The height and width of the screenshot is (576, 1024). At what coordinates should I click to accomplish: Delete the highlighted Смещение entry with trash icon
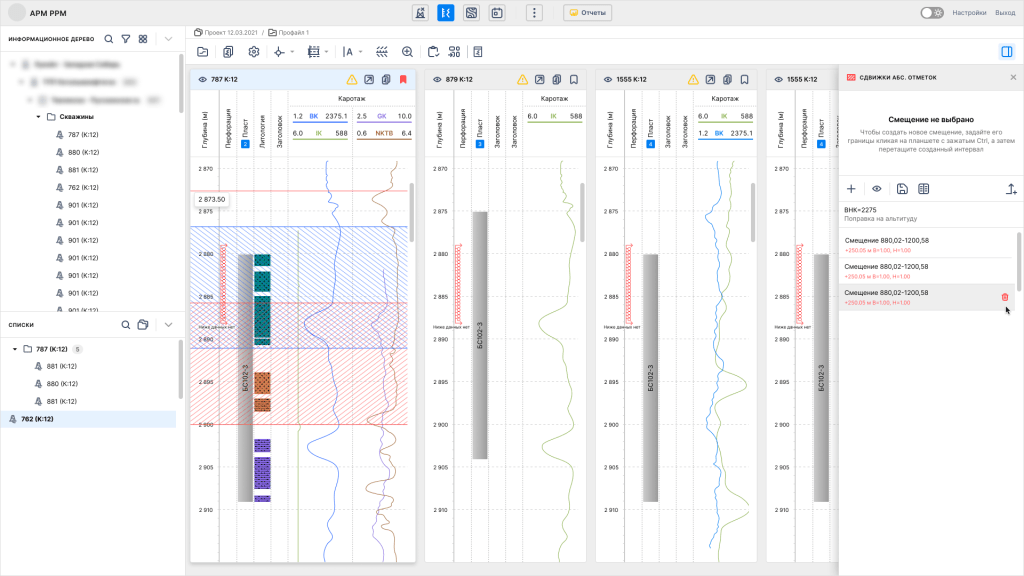click(x=1004, y=297)
